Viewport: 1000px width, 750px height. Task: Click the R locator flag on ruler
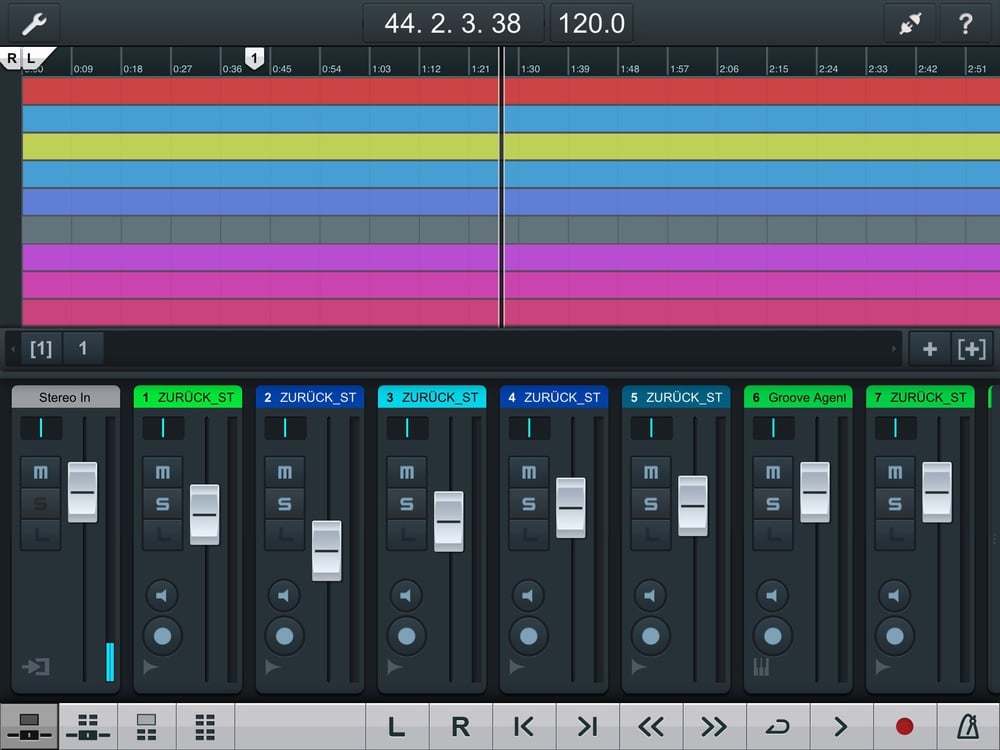pyautogui.click(x=11, y=58)
